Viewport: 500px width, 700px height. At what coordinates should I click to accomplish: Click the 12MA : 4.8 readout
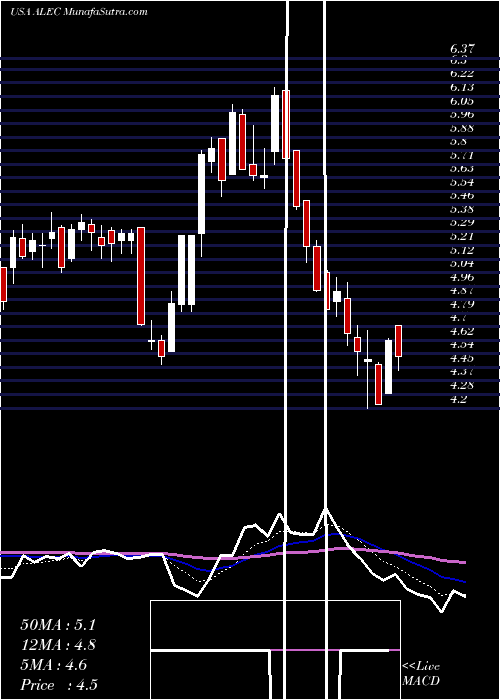[x=58, y=645]
